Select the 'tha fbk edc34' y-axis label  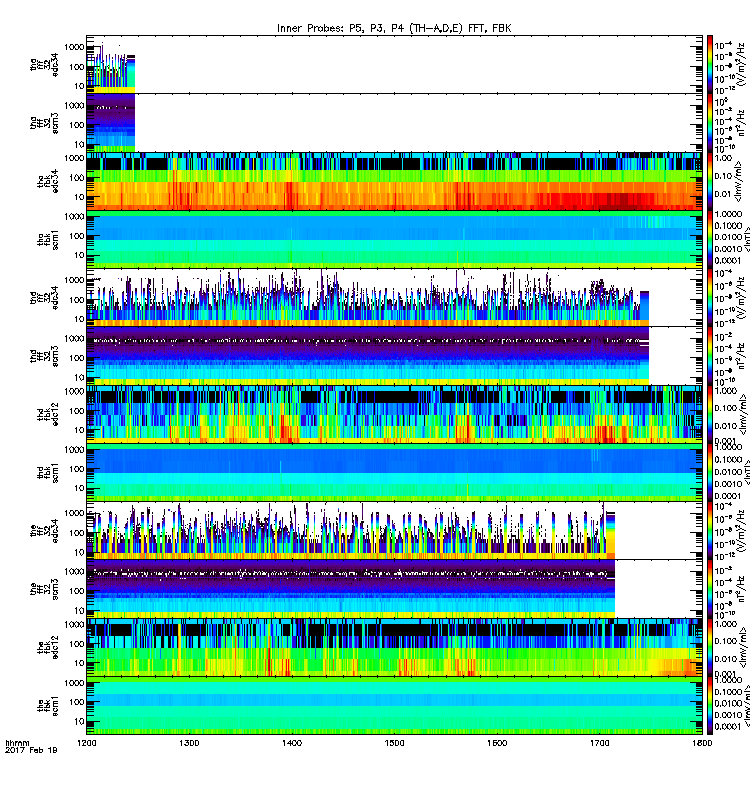click(48, 181)
